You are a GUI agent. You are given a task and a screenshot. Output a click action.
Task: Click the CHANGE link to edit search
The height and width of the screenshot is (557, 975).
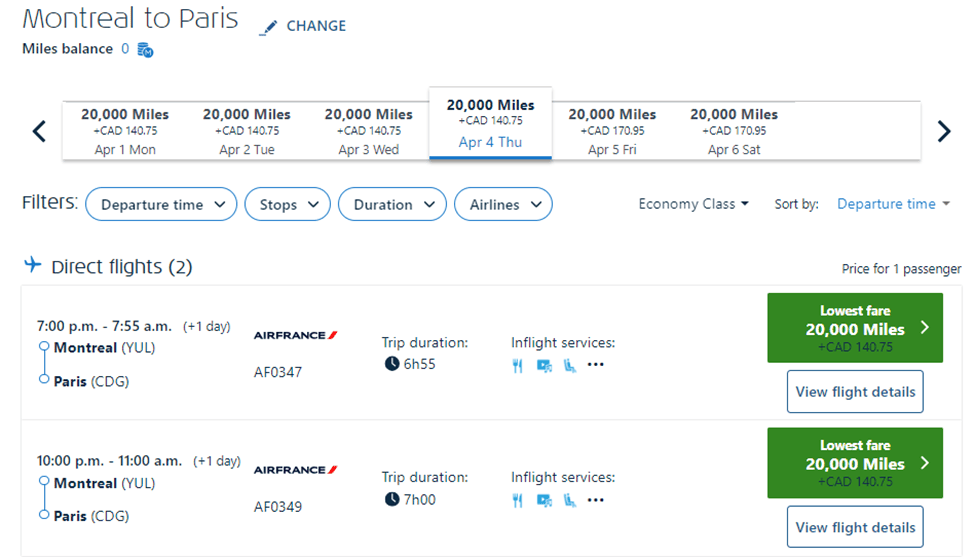(304, 27)
